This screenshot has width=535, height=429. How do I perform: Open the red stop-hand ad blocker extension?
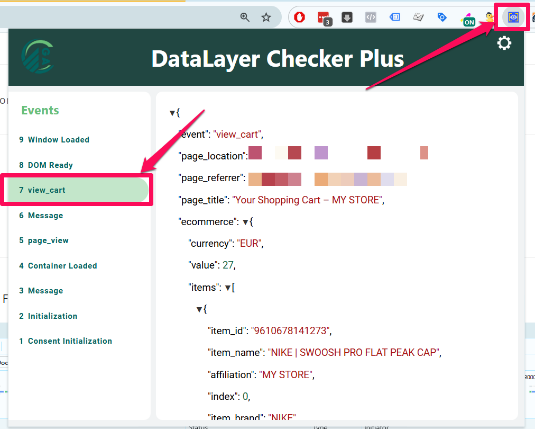(x=300, y=17)
